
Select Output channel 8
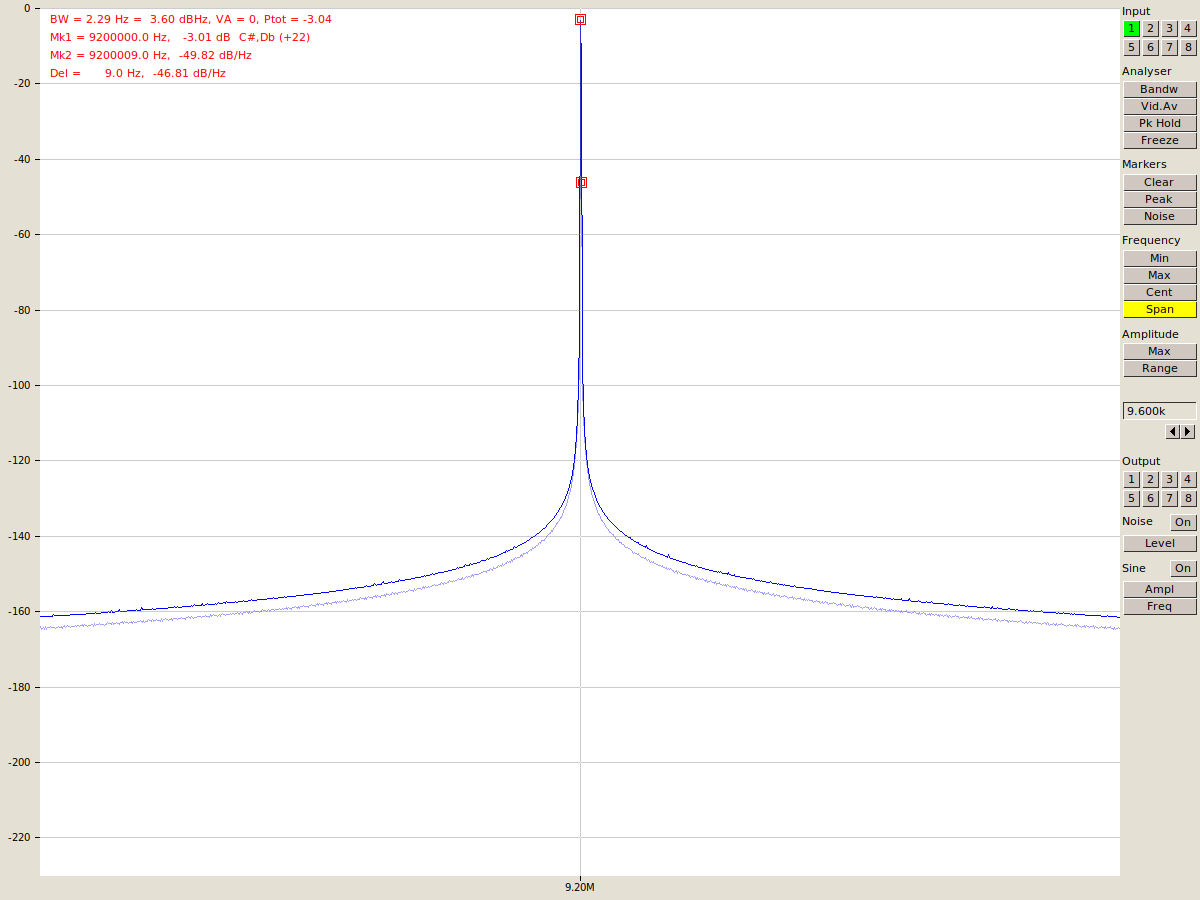pos(1188,498)
